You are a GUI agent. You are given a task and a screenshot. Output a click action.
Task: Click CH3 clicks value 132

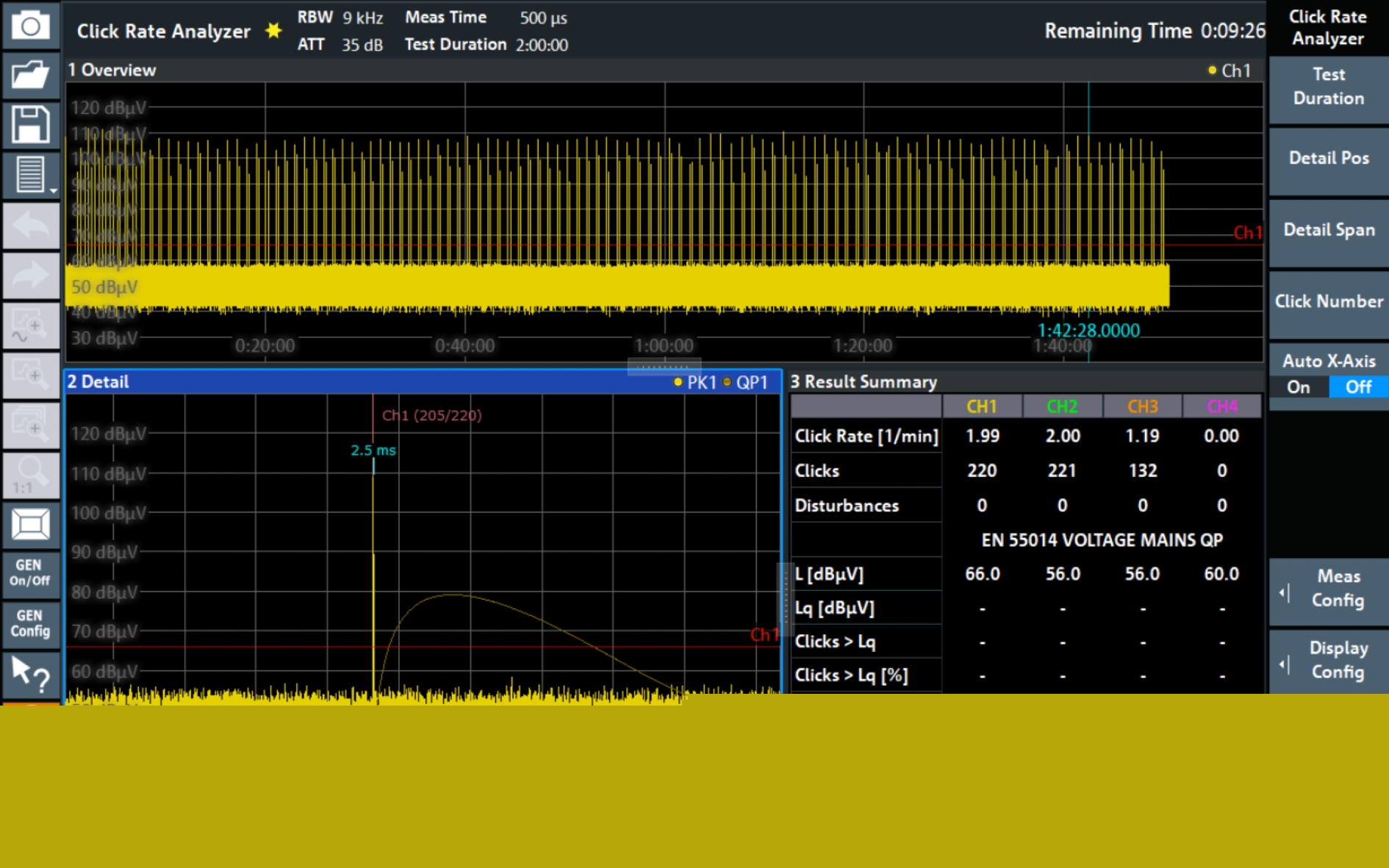[1143, 470]
